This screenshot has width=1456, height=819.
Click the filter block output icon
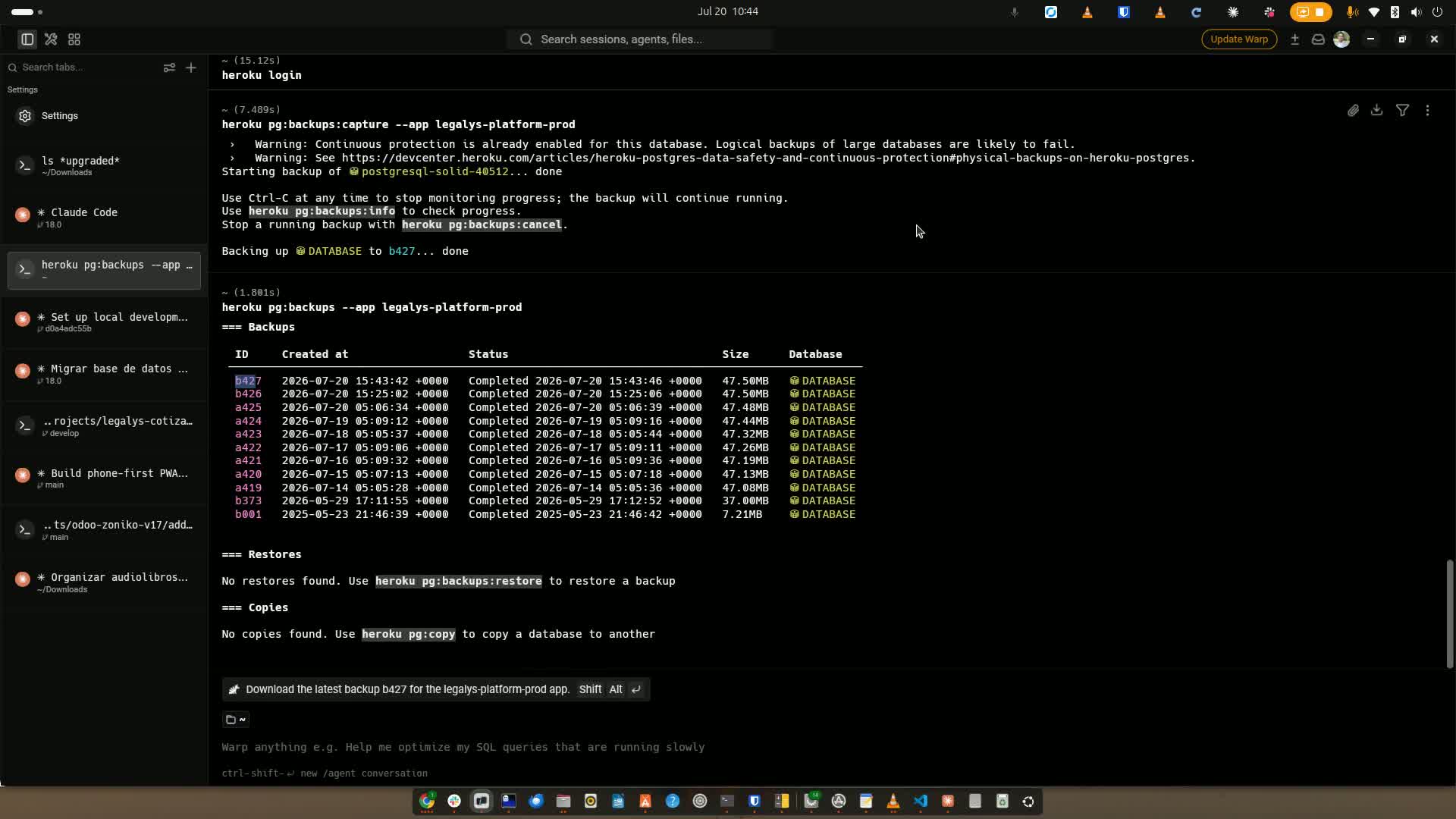point(1403,111)
